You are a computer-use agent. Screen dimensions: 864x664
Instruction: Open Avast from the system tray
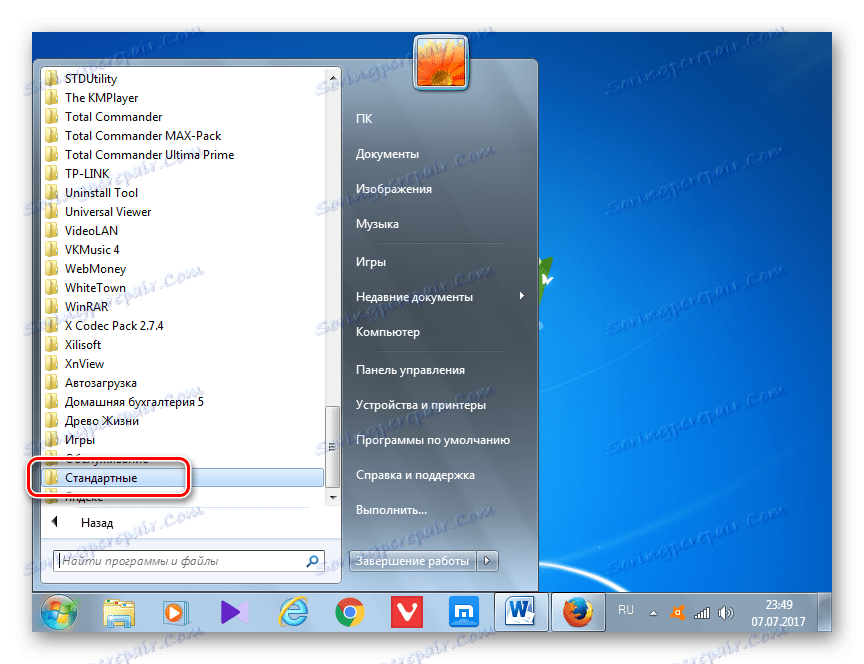coord(678,612)
